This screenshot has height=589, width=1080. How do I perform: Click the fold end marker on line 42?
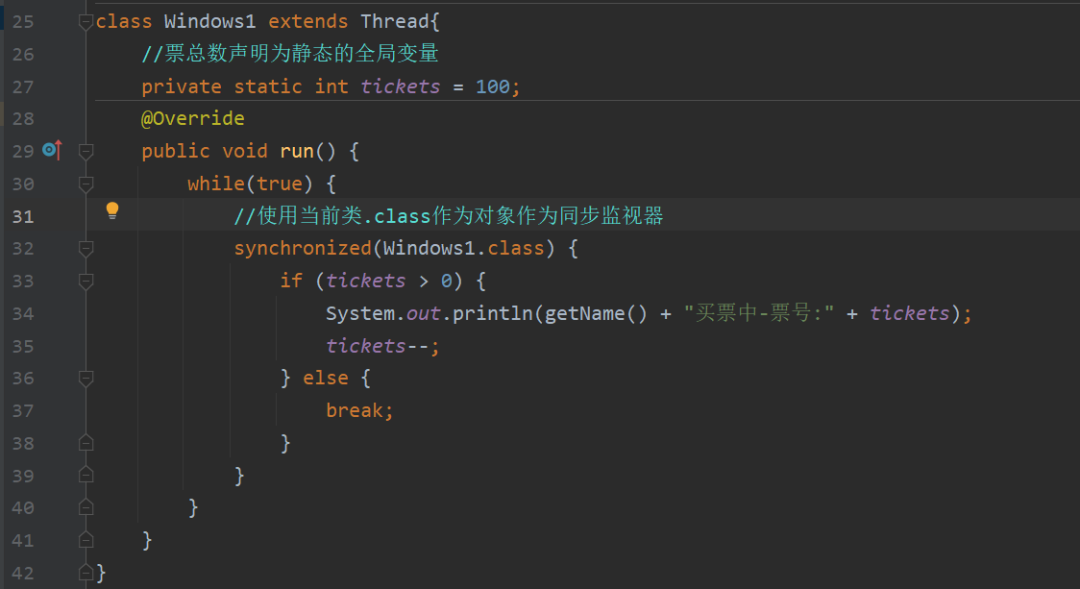pos(86,572)
